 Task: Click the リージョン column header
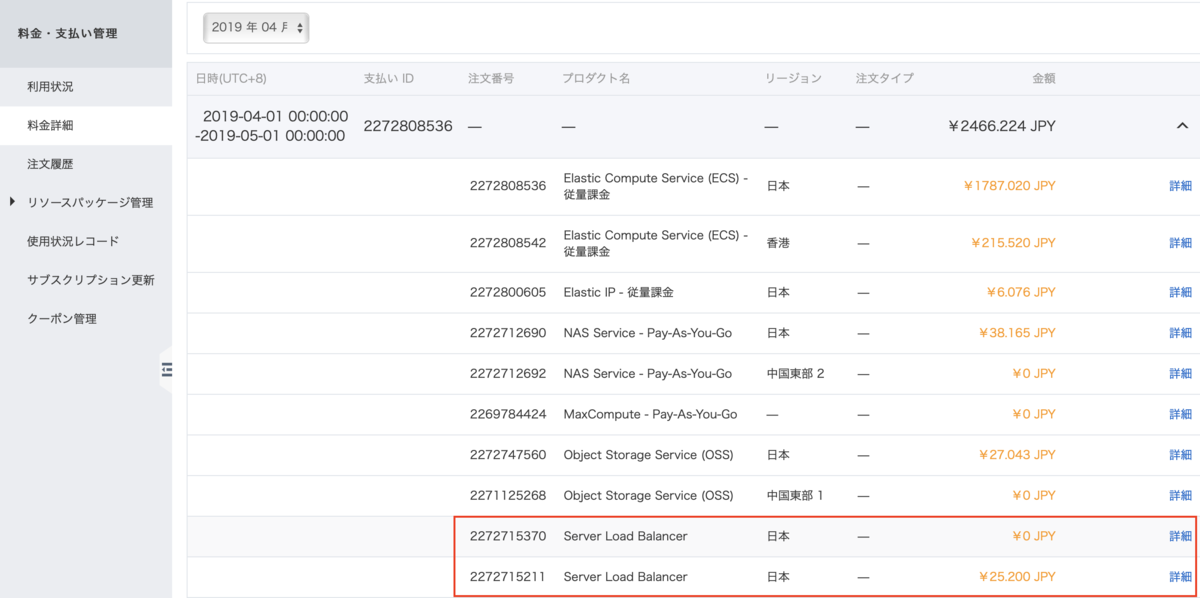point(794,78)
